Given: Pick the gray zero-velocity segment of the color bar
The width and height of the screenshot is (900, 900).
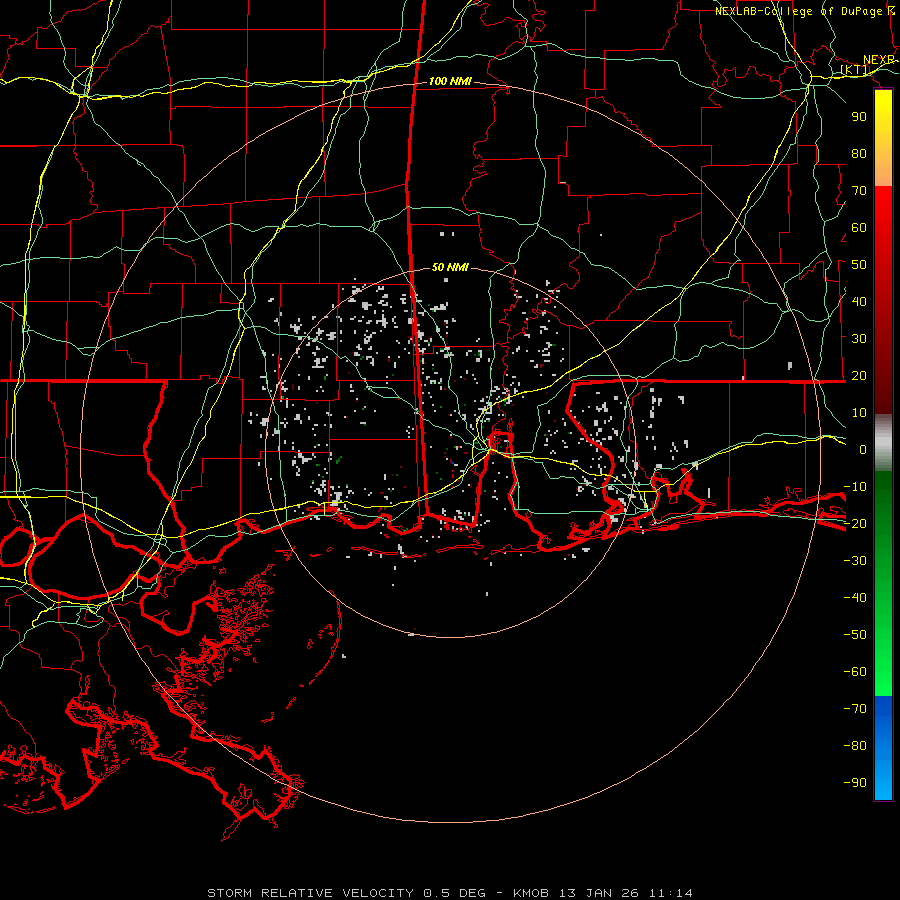Looking at the screenshot, I should (883, 443).
